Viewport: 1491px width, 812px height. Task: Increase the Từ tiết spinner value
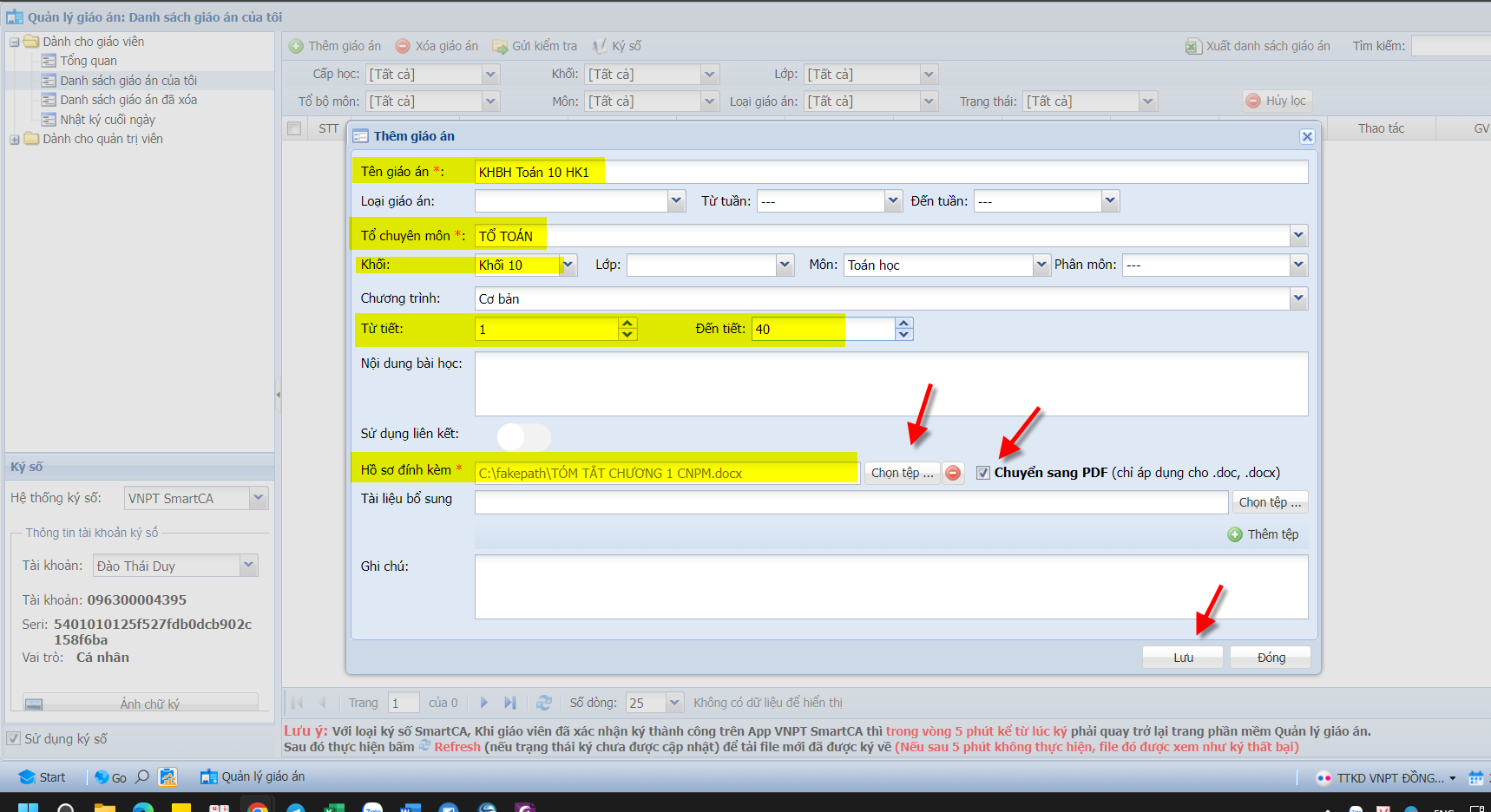(627, 323)
